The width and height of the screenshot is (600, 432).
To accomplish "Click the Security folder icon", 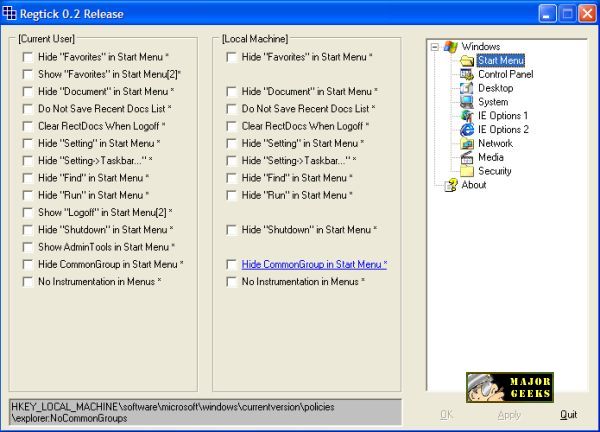I will tap(467, 171).
